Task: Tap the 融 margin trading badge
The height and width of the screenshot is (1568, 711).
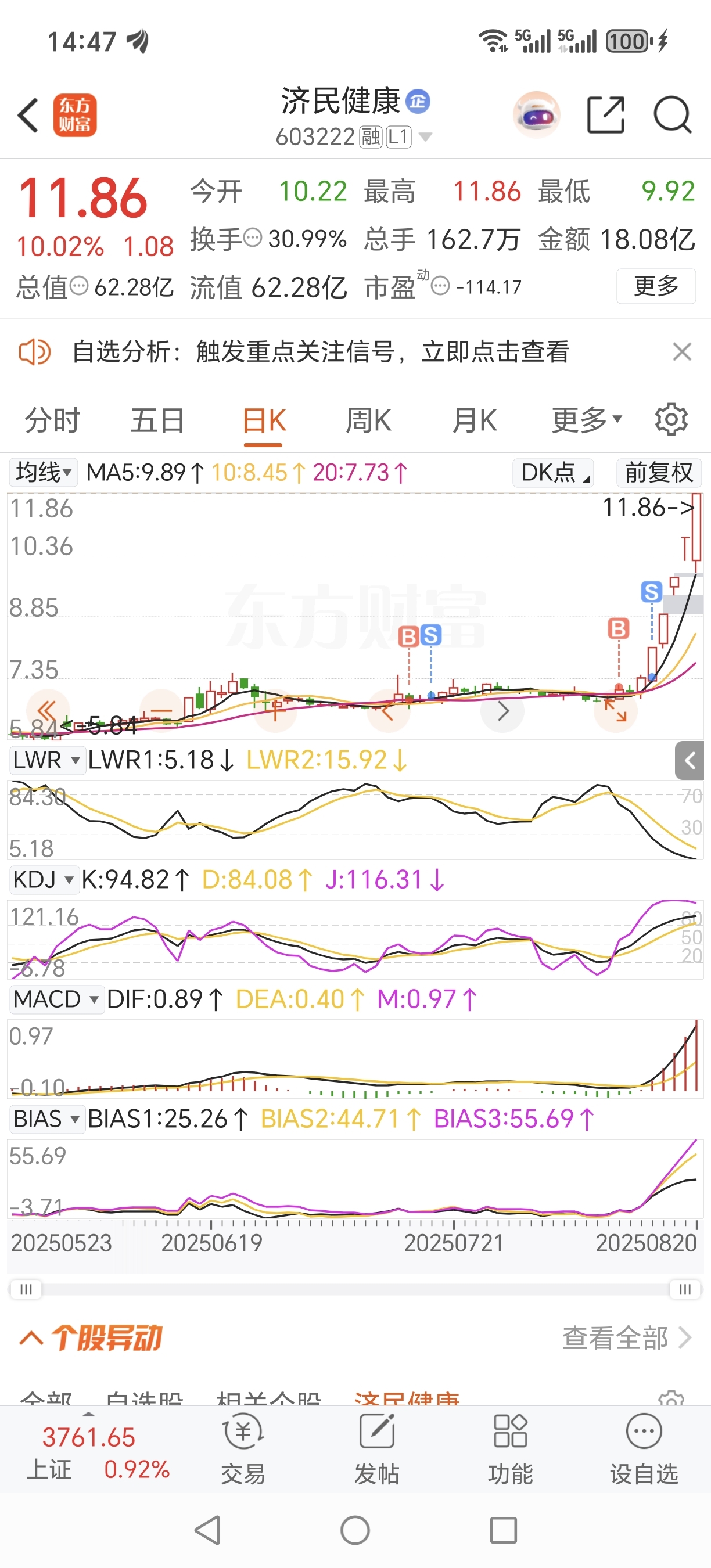Action: pos(370,137)
